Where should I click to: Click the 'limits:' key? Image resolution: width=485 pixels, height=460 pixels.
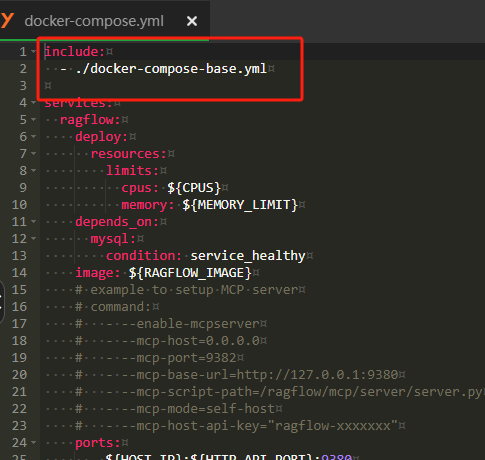tap(132, 171)
